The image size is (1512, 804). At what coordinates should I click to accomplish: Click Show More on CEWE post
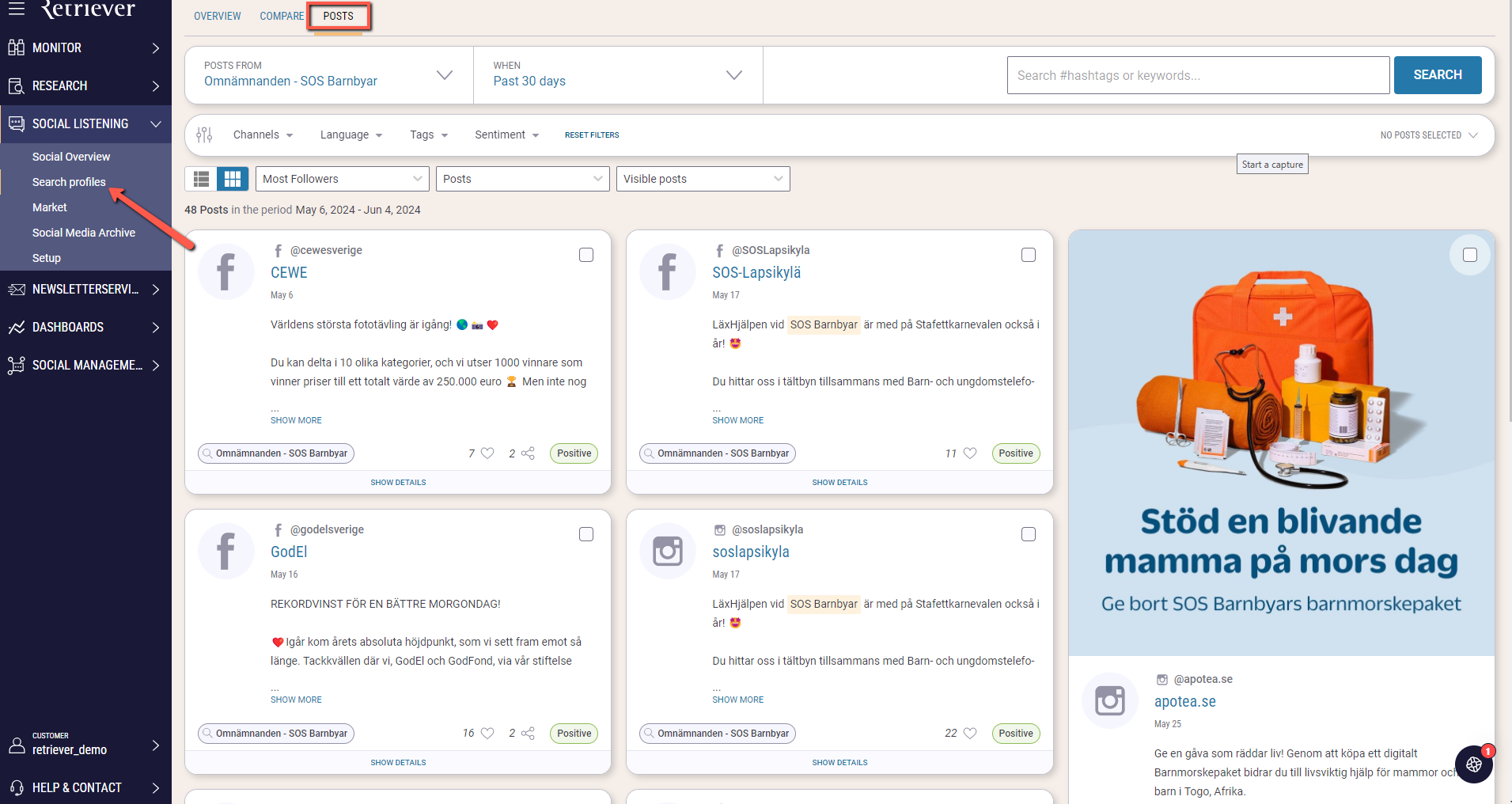(296, 420)
